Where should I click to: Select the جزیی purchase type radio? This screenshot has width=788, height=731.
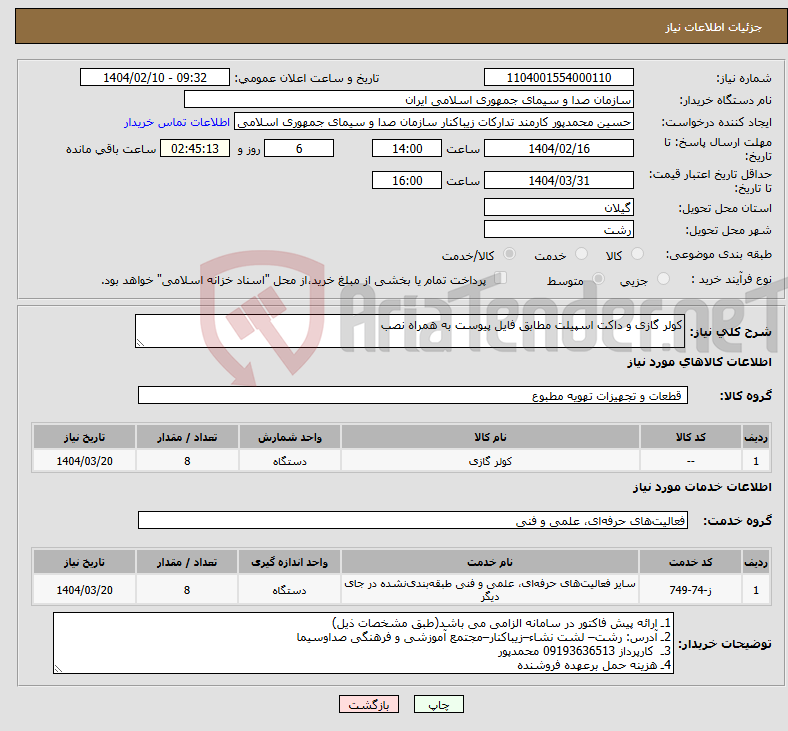coord(663,278)
